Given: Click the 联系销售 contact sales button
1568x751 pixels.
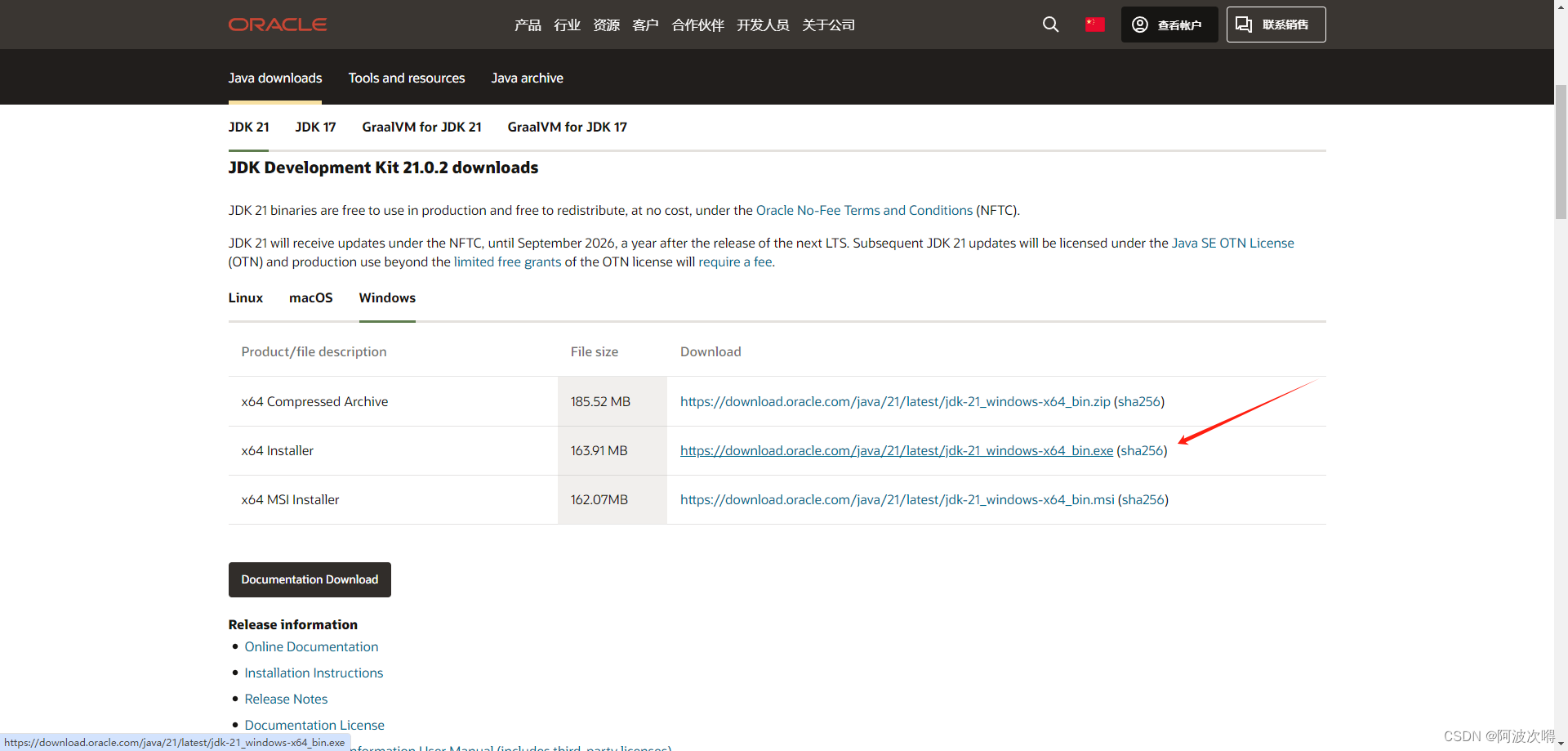Looking at the screenshot, I should point(1276,25).
